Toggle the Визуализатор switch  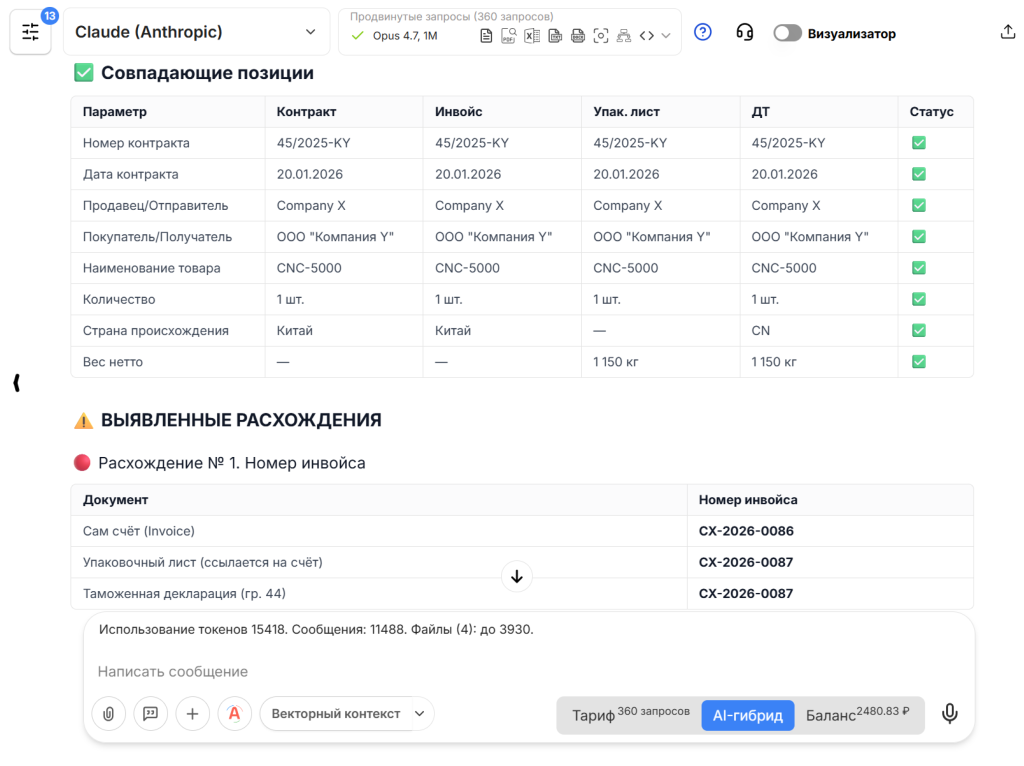click(x=787, y=33)
